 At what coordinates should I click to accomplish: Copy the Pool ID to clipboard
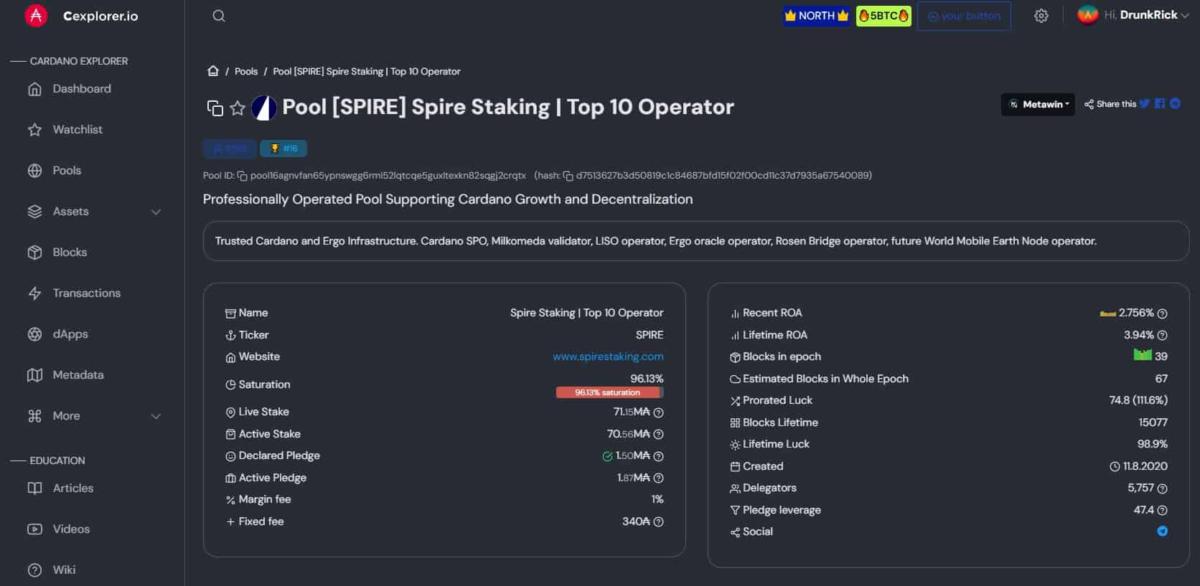[242, 176]
